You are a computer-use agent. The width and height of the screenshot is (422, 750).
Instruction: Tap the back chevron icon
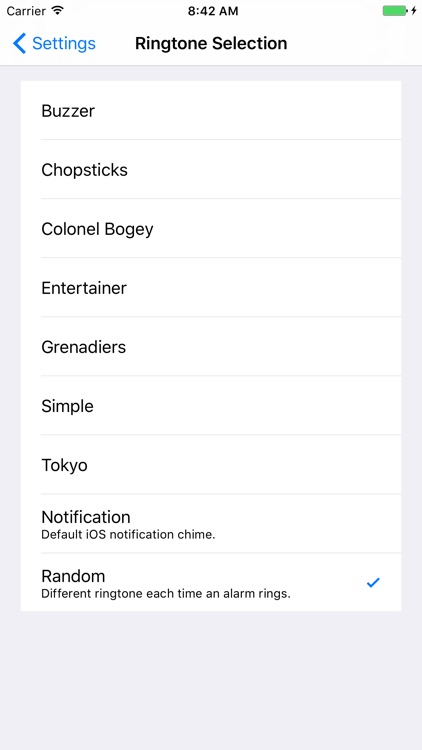coord(19,44)
